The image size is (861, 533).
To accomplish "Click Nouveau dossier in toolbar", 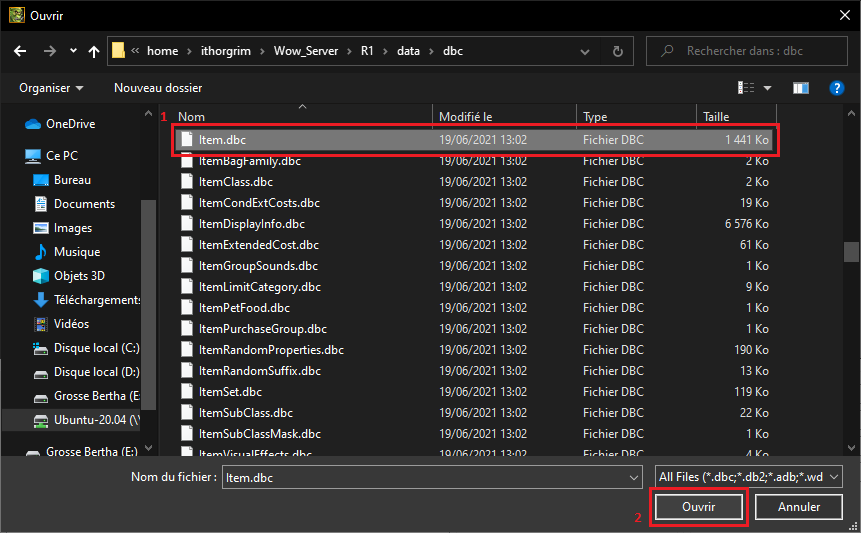I will point(158,88).
